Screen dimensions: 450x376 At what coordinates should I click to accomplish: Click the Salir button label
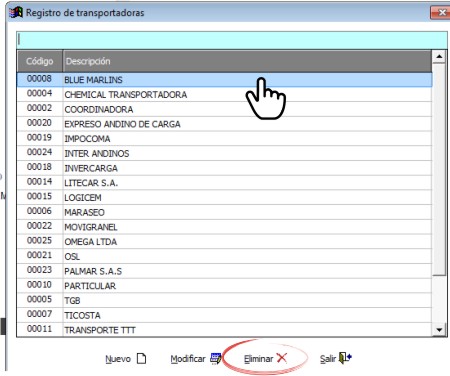point(328,359)
